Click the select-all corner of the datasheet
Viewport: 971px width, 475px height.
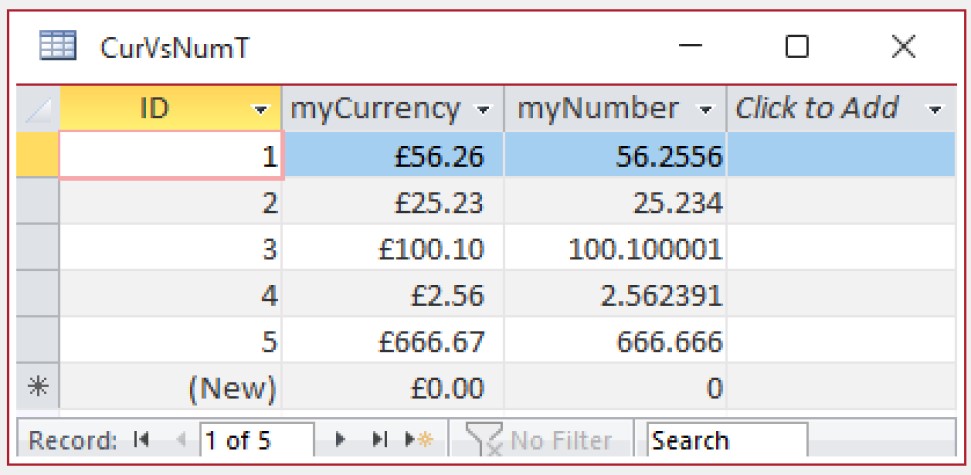[38, 109]
